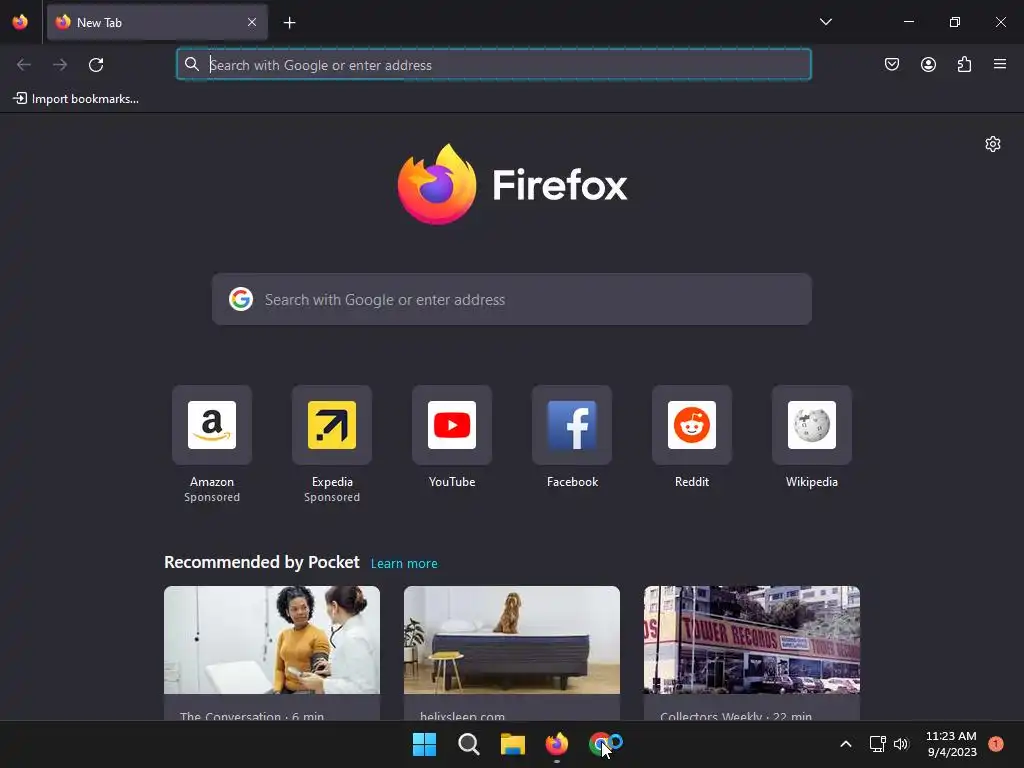Click the Amazon label under its tile
1024x768 pixels.
coord(212,482)
